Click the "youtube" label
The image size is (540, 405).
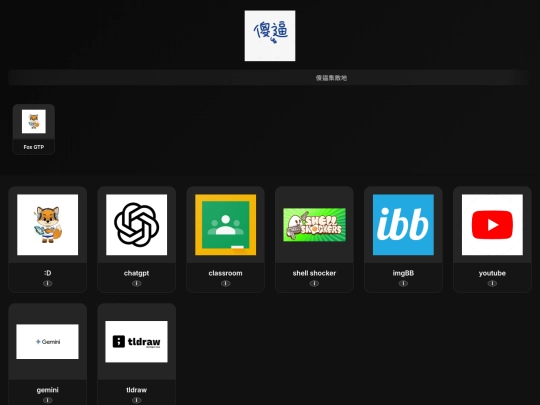pyautogui.click(x=492, y=273)
